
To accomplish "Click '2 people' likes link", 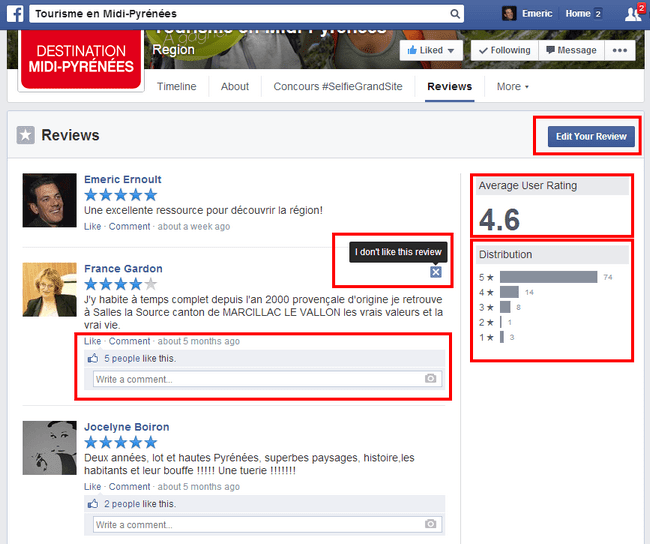I will (122, 504).
